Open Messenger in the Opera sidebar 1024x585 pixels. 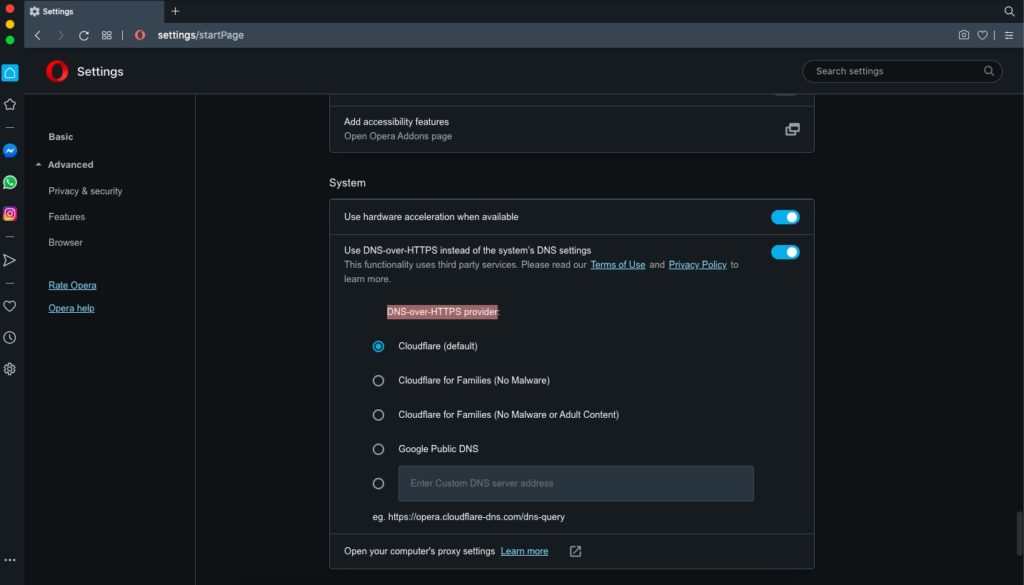[x=10, y=150]
